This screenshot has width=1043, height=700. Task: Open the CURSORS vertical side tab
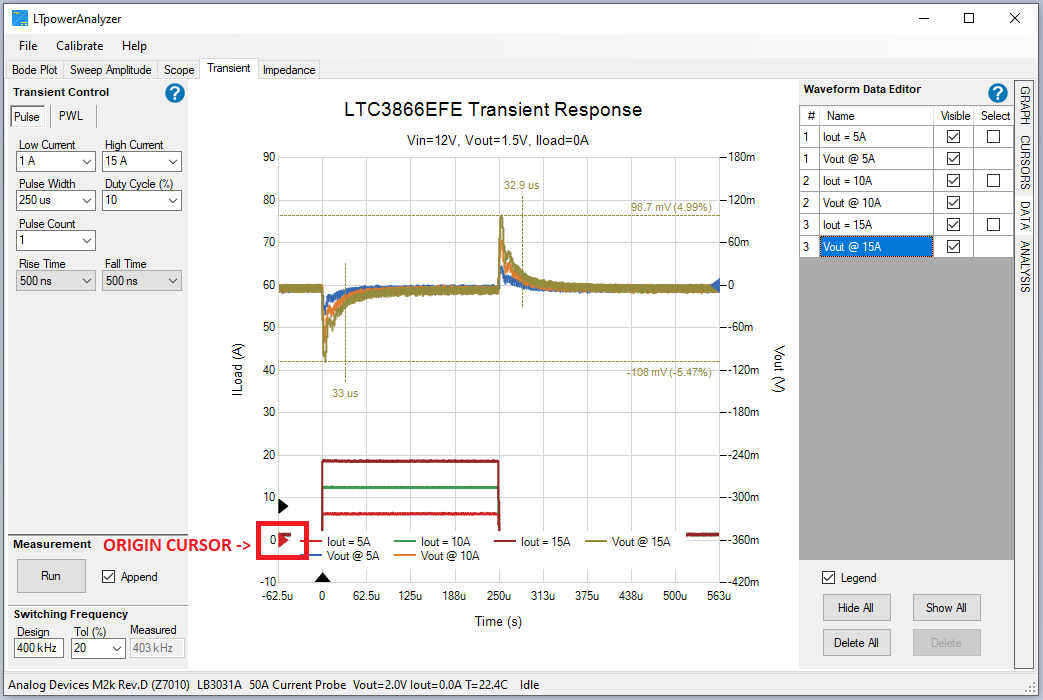(1025, 162)
